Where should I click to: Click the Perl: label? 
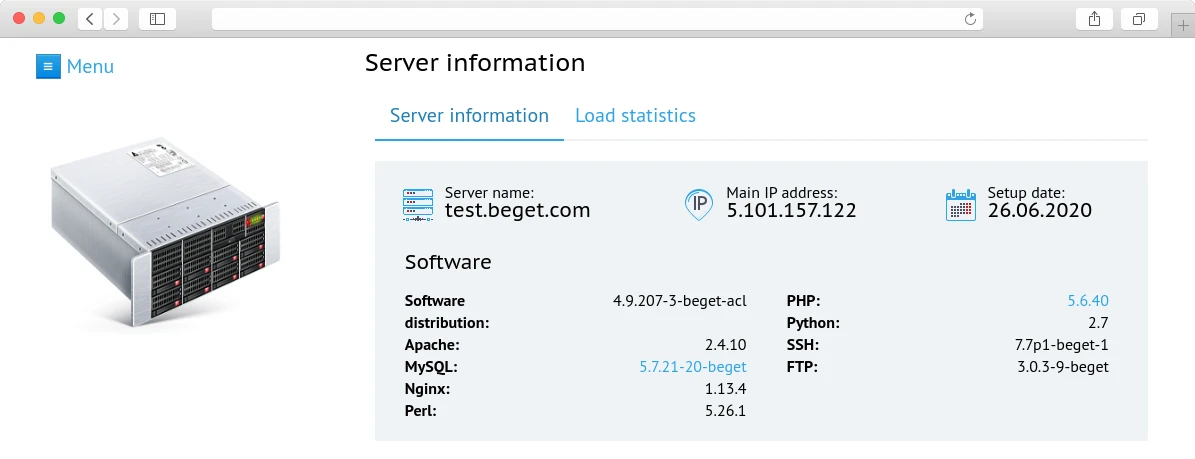click(x=421, y=411)
